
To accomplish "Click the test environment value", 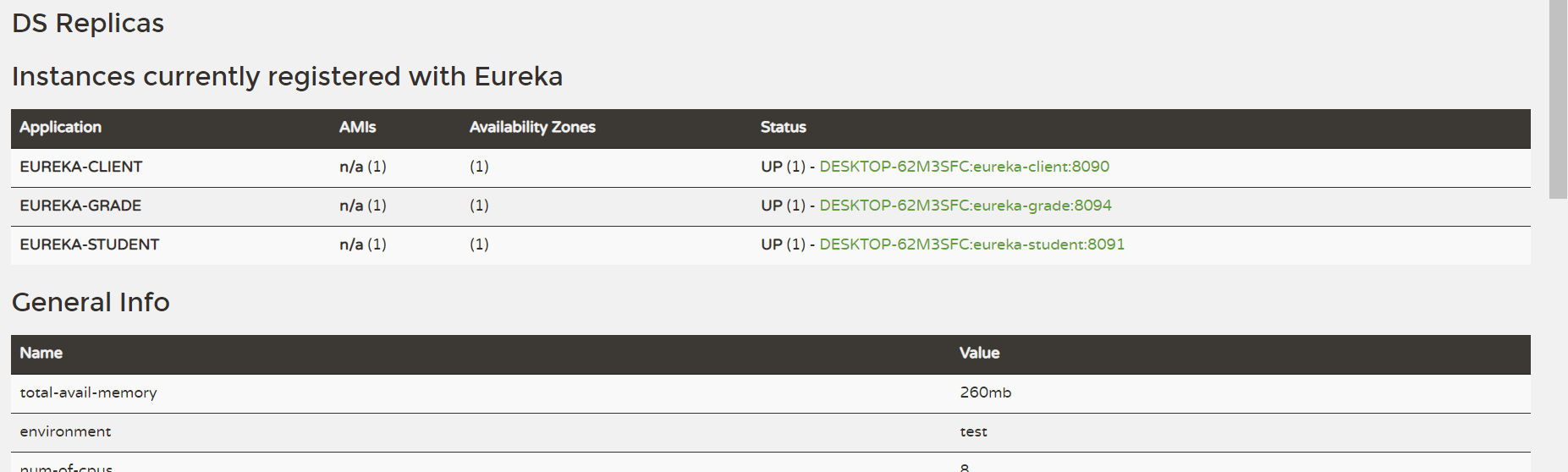I will (x=973, y=431).
